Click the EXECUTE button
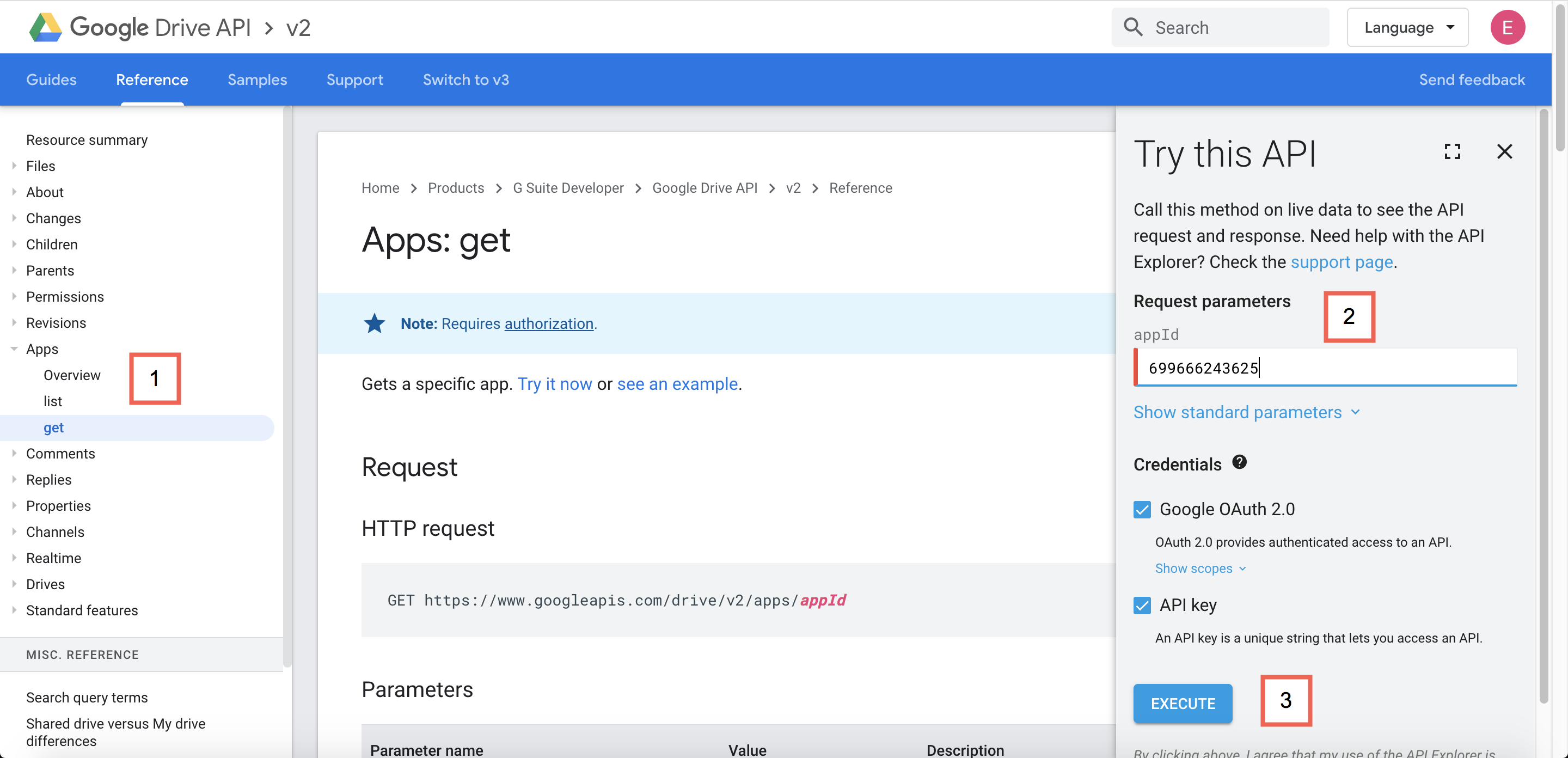Screen dimensions: 1568x758 pos(1182,703)
